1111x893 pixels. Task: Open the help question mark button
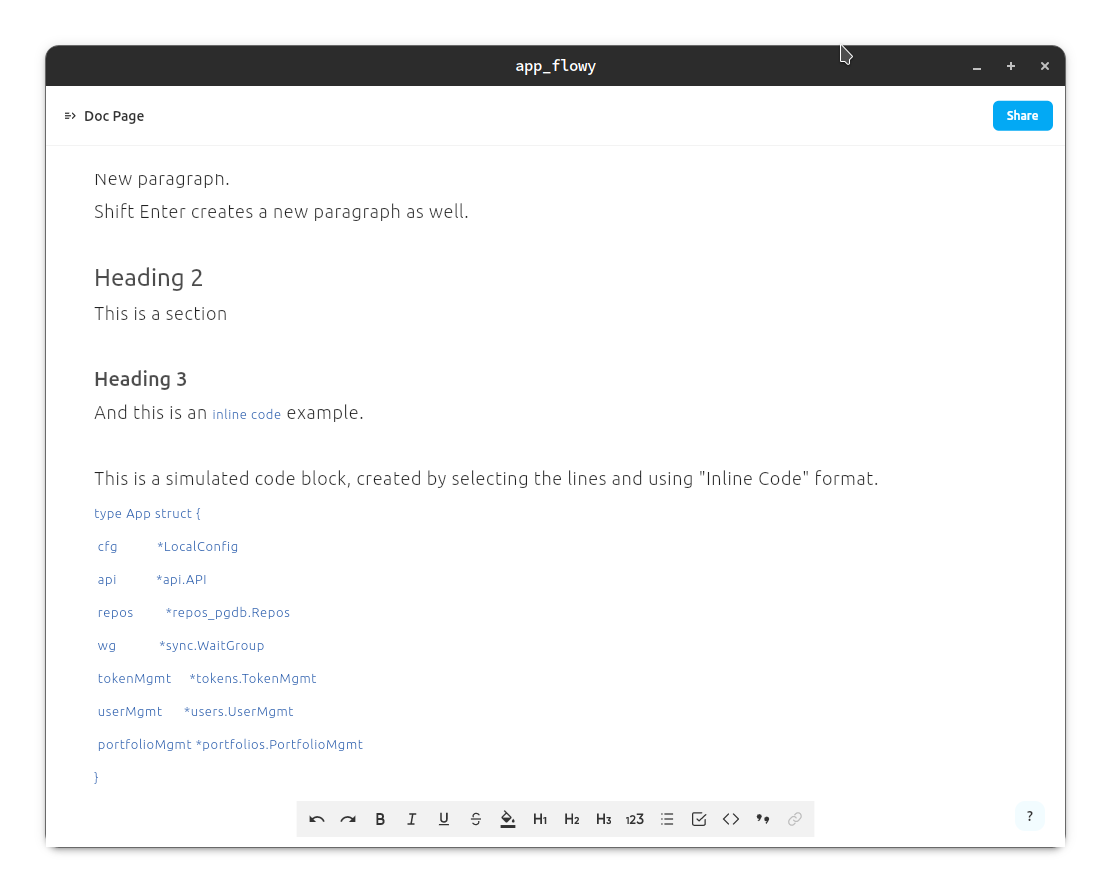tap(1030, 816)
